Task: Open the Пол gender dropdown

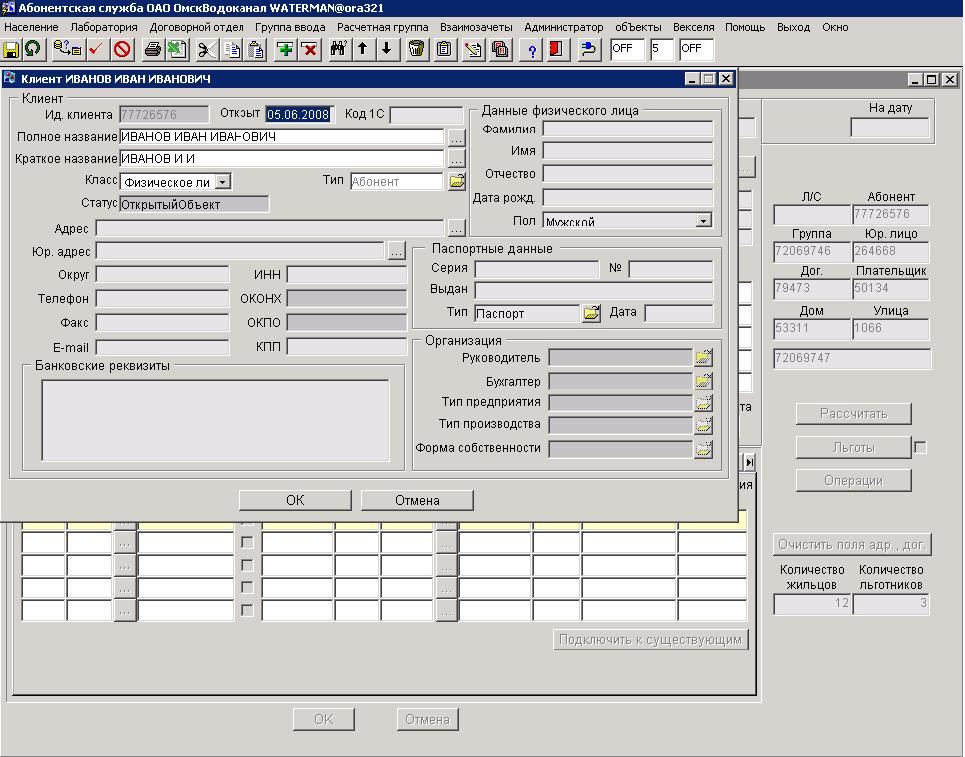Action: tap(703, 221)
